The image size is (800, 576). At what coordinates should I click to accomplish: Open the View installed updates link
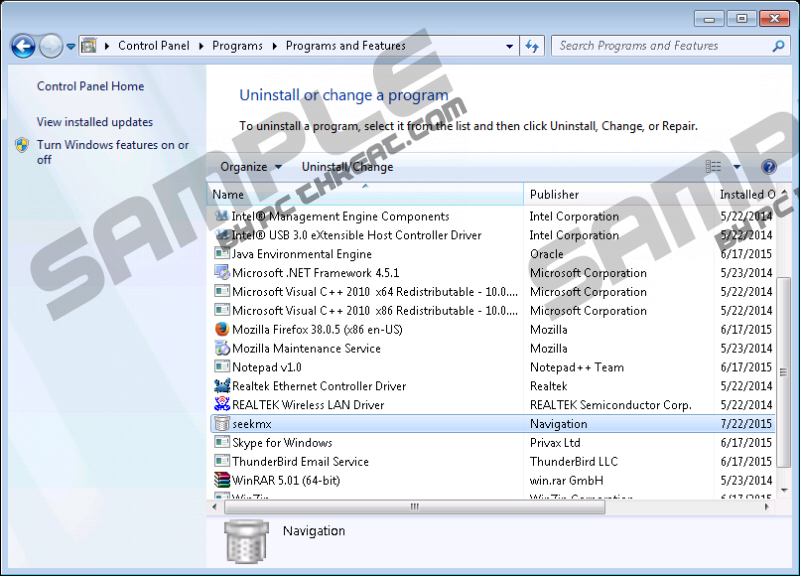[95, 122]
